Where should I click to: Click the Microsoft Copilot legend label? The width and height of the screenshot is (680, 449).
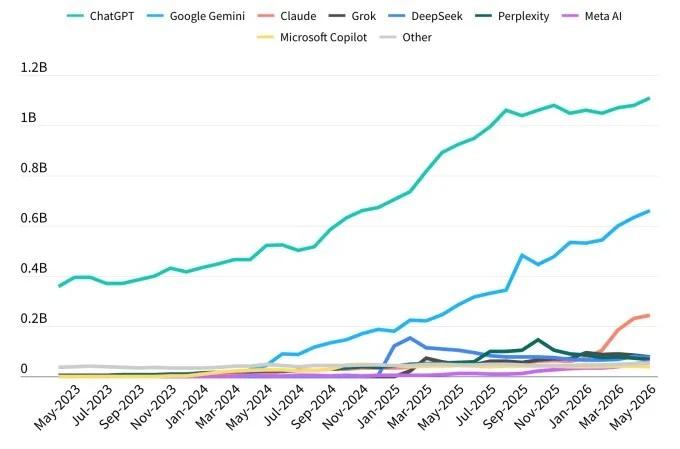(x=324, y=37)
